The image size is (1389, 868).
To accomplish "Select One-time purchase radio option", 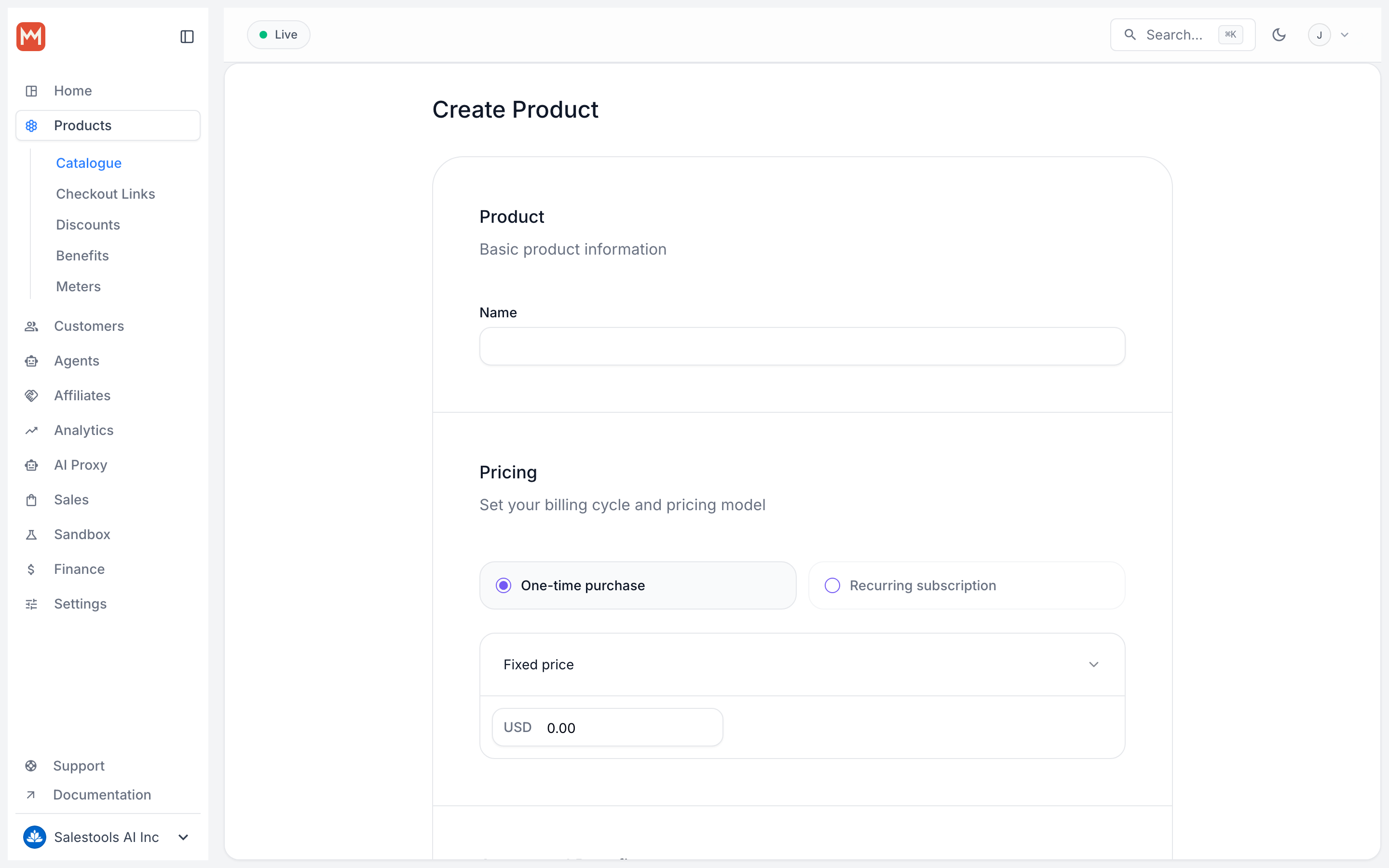I will coord(638,585).
